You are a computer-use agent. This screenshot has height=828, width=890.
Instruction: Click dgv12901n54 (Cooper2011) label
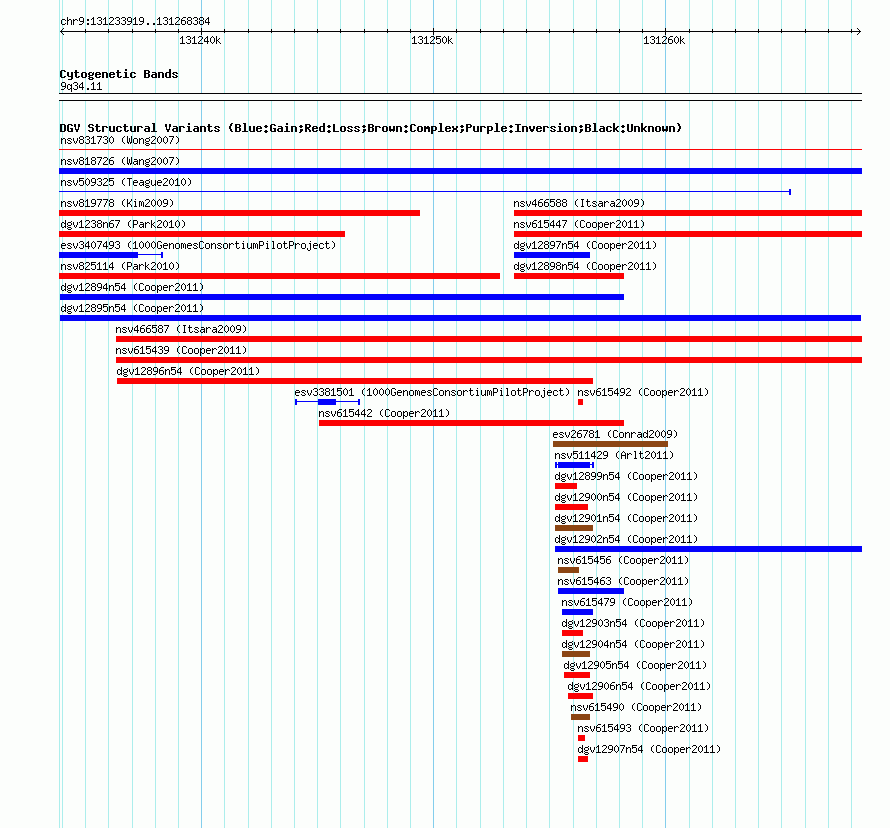626,518
